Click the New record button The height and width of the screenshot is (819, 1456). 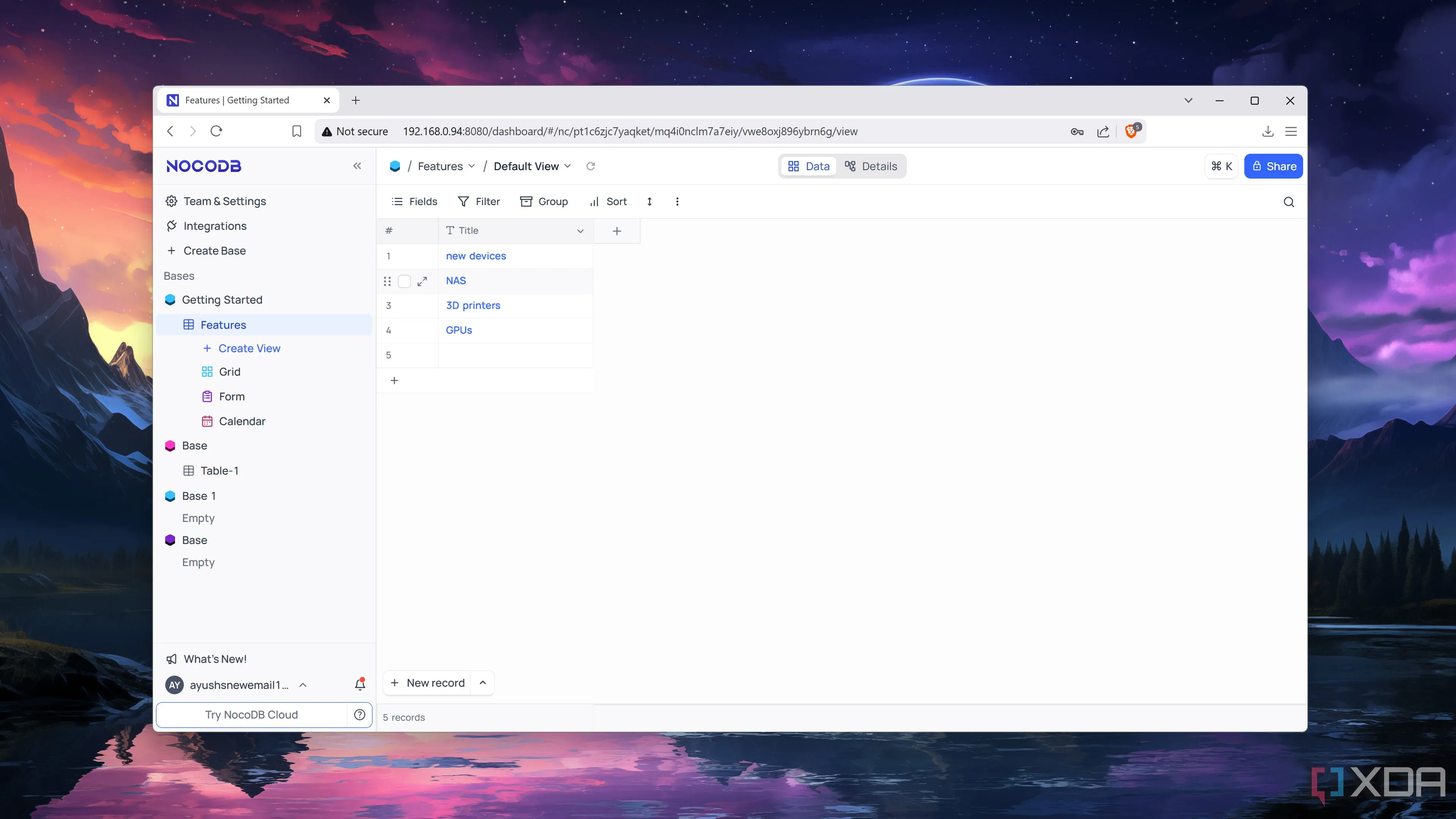coord(428,683)
